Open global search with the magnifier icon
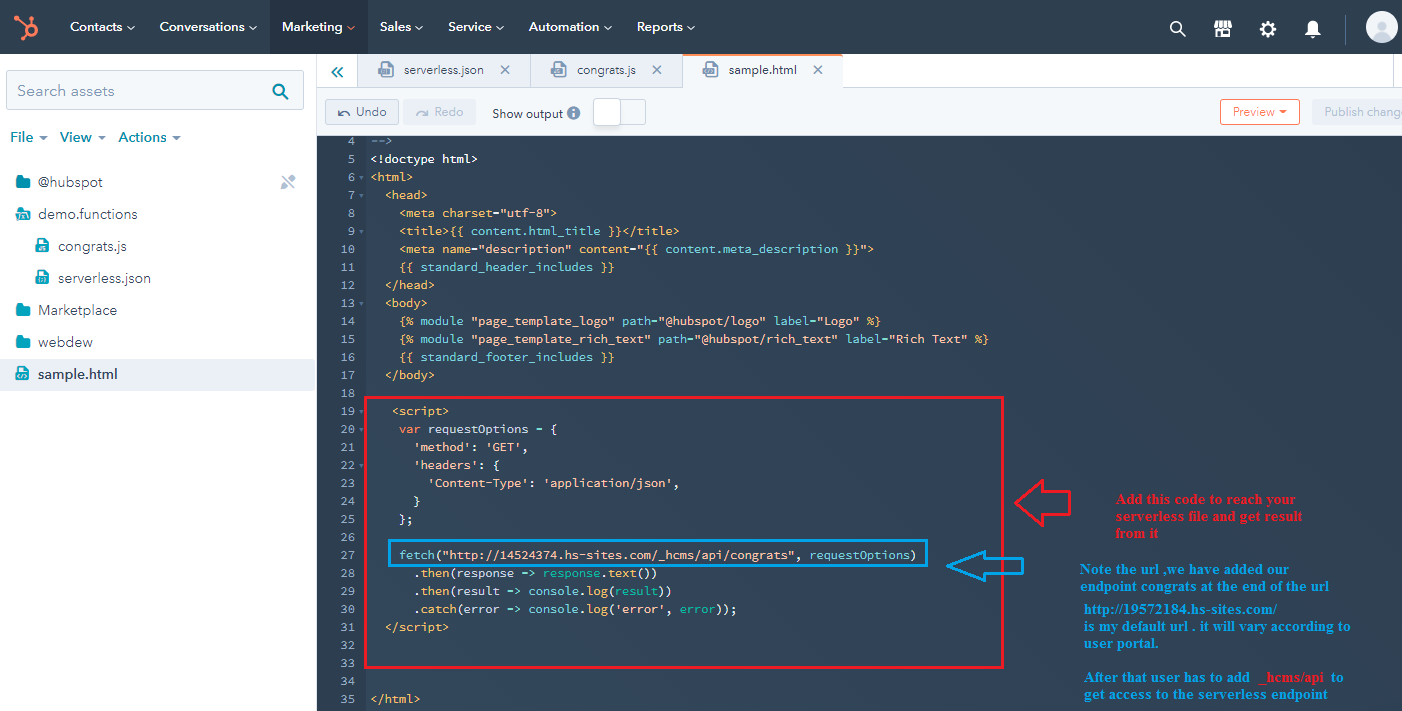The height and width of the screenshot is (711, 1402). (x=1177, y=28)
